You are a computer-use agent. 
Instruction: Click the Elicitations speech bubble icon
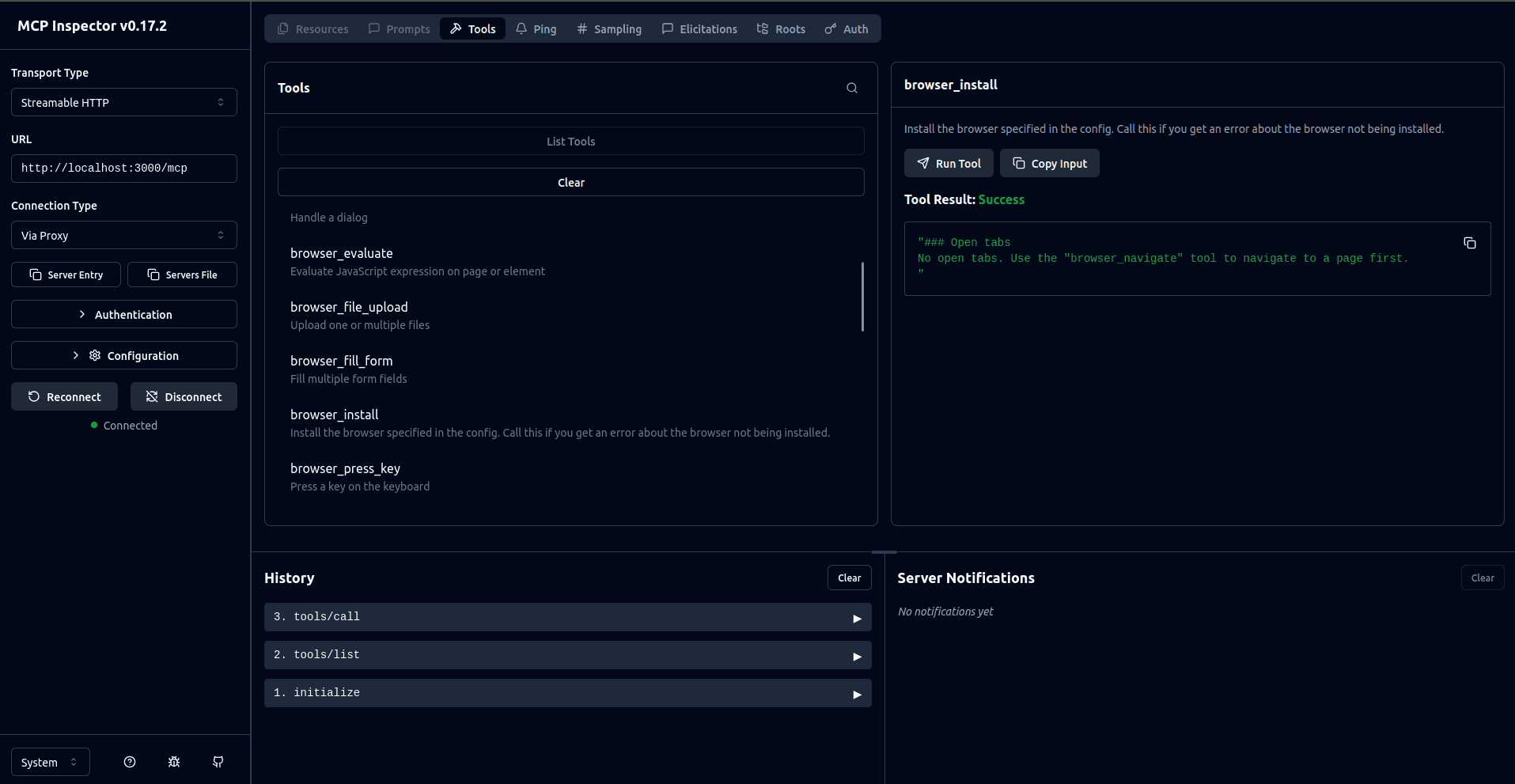667,28
